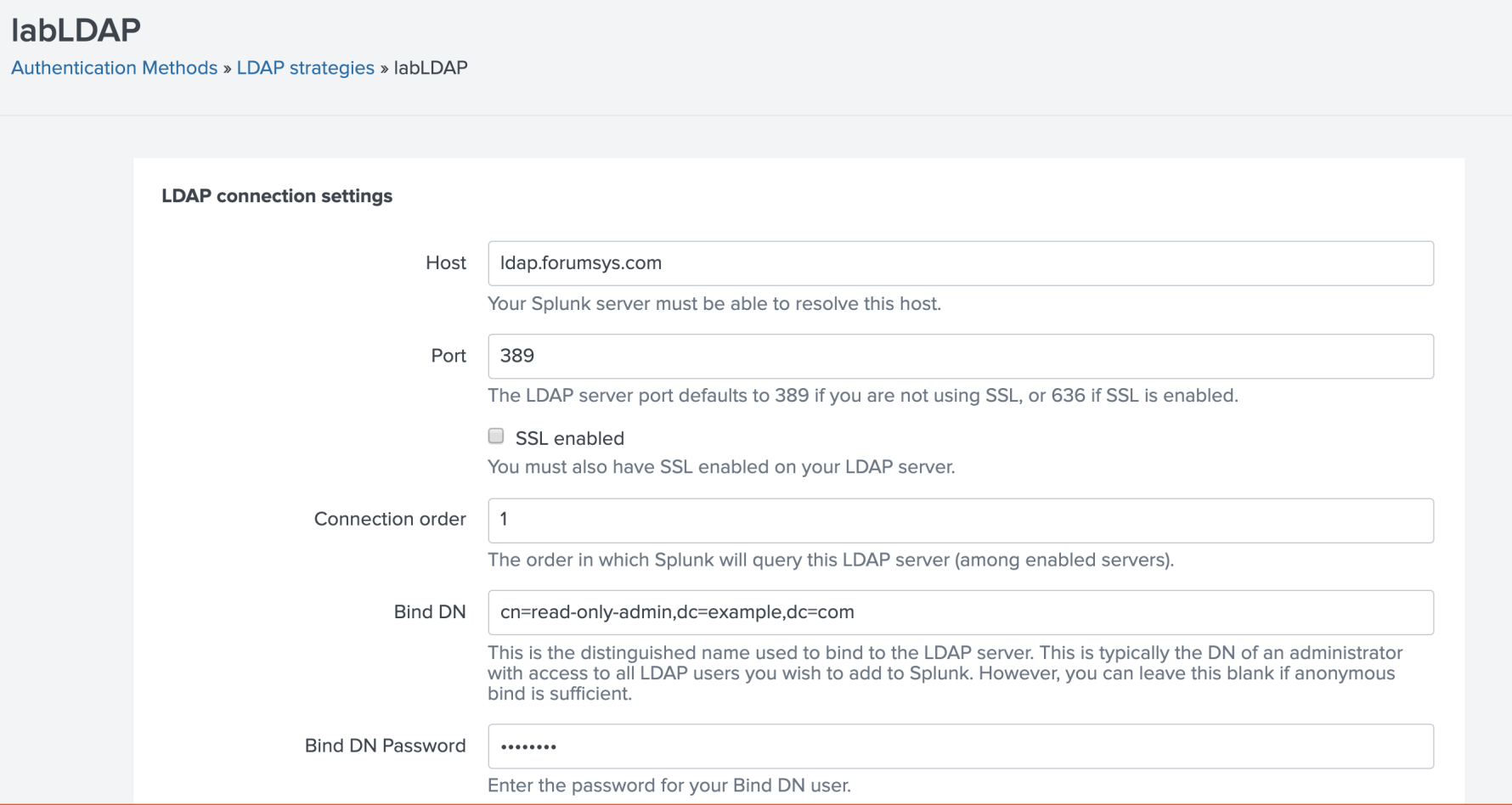Focus the Port field showing 389
Image resolution: width=1512 pixels, height=805 pixels.
[961, 356]
